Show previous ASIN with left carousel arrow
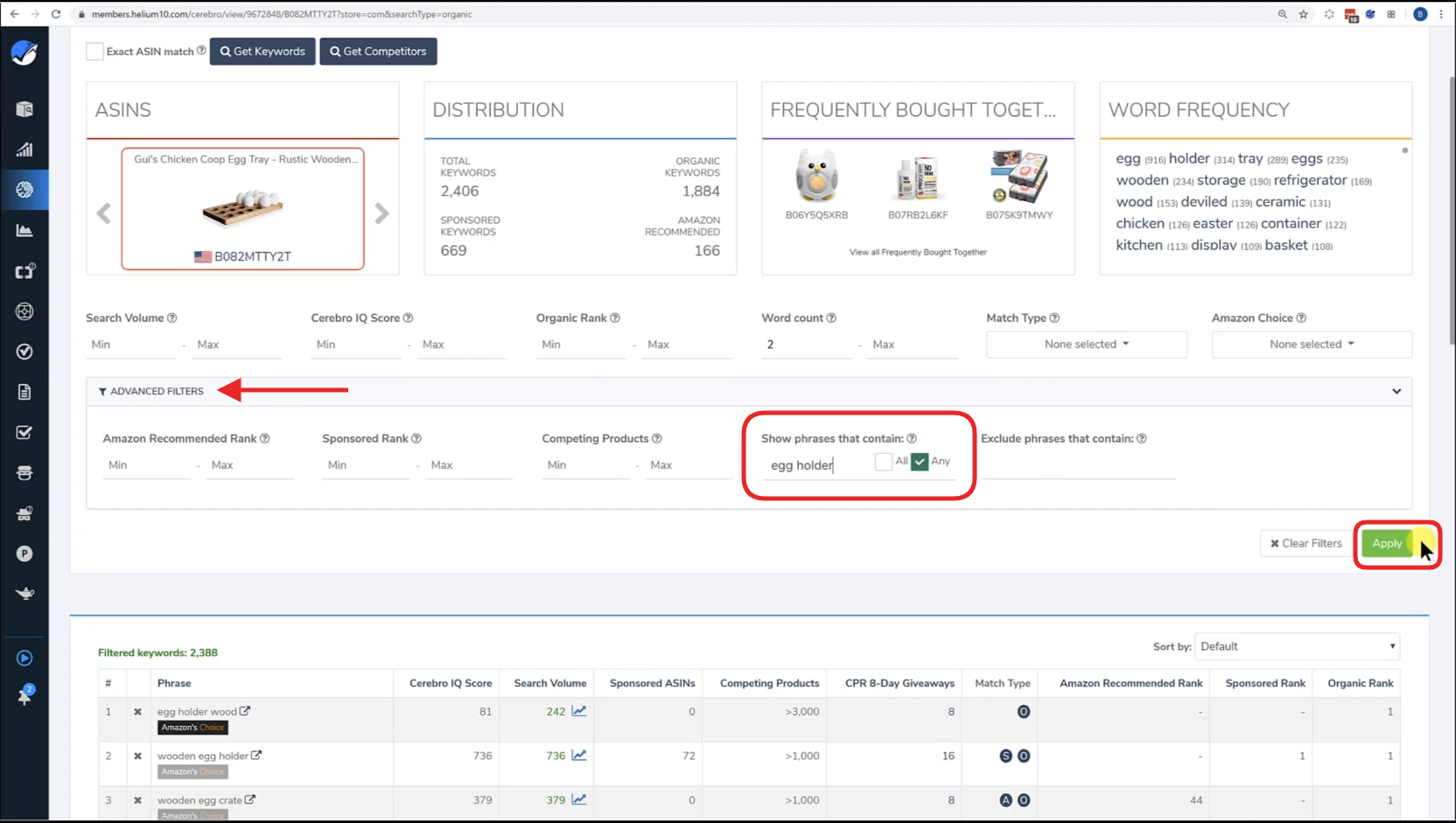The height and width of the screenshot is (823, 1456). (x=104, y=213)
